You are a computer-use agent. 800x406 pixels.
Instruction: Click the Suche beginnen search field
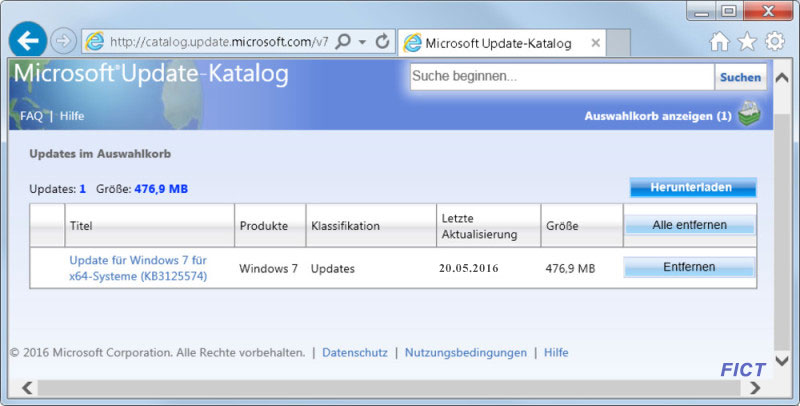click(x=562, y=77)
